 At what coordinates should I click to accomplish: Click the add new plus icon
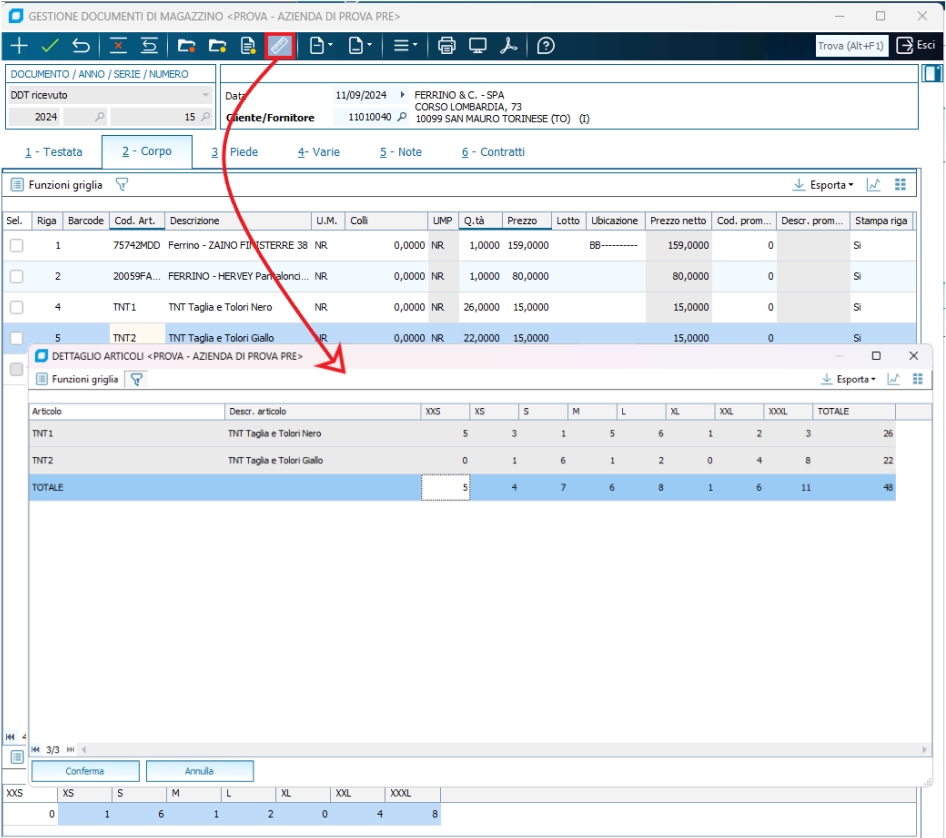click(x=18, y=46)
